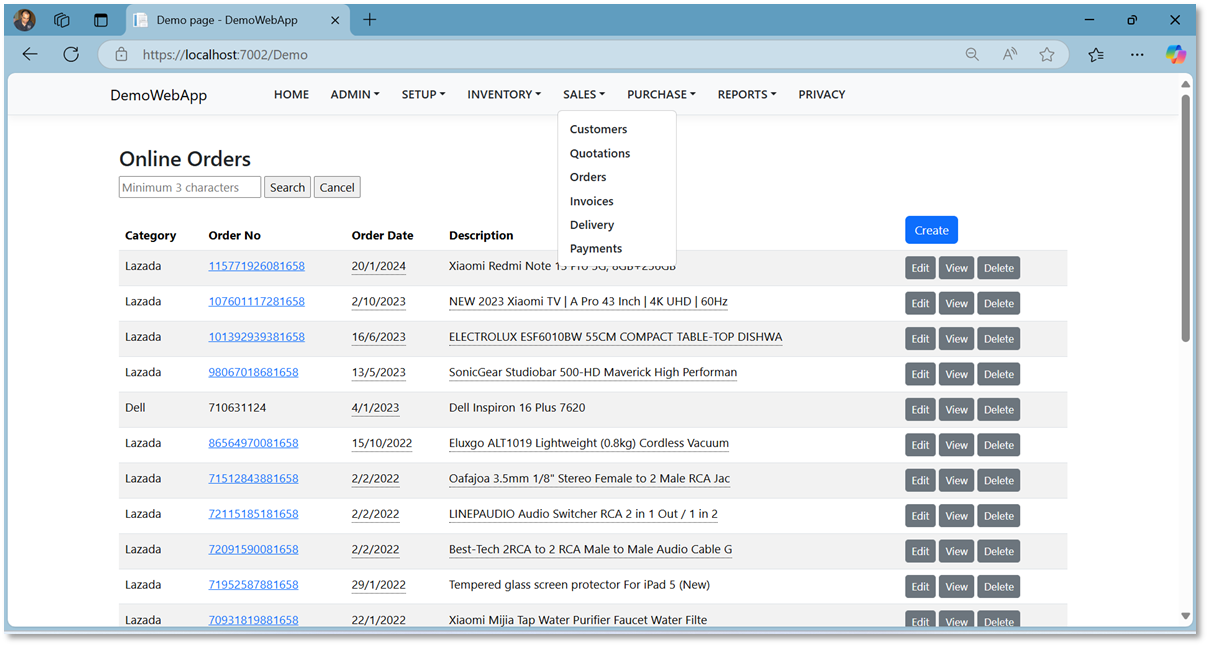Delete the Dell Inspiron 16 Plus order

(998, 409)
